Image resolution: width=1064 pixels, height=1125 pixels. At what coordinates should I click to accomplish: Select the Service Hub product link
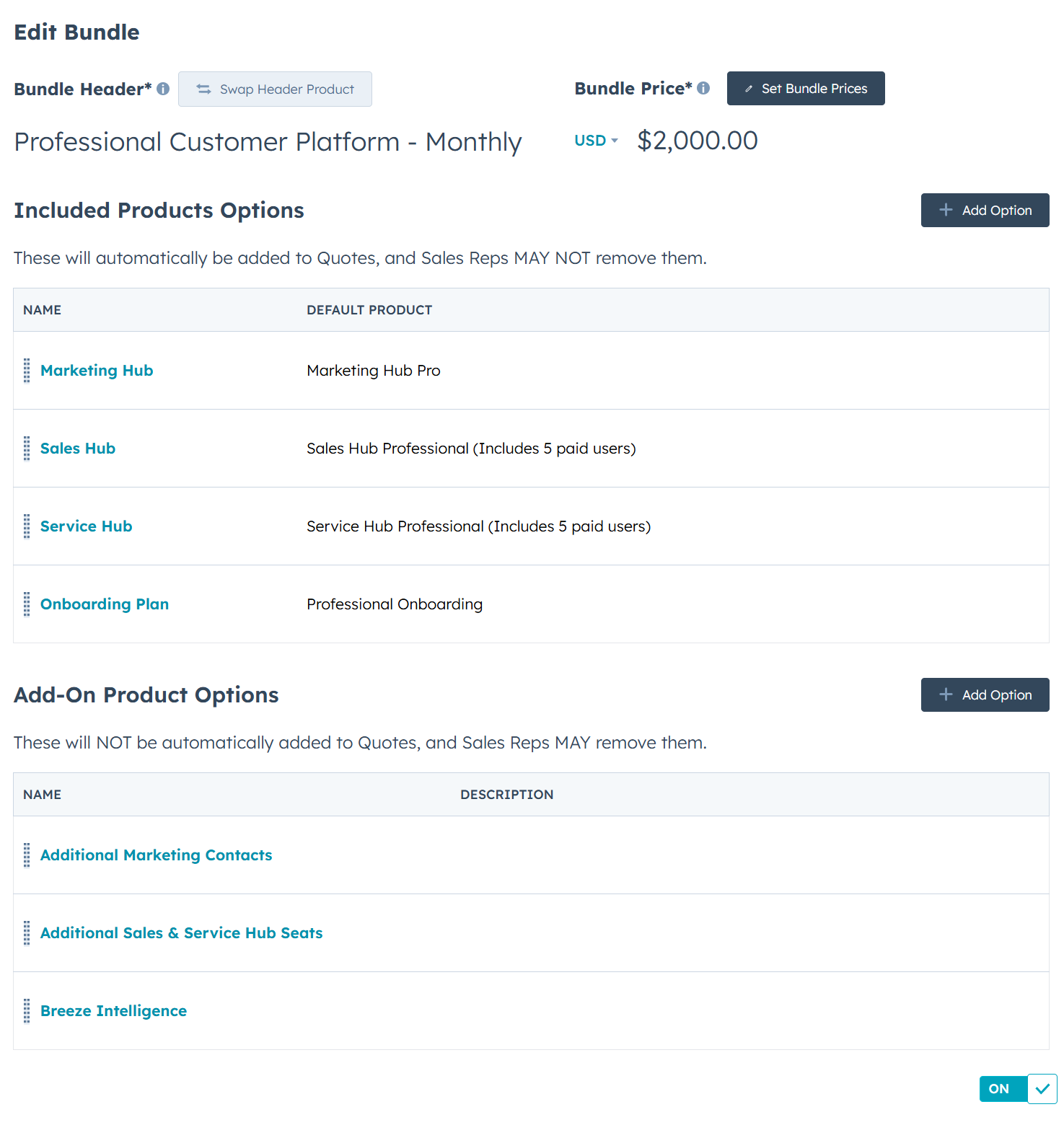pos(86,526)
